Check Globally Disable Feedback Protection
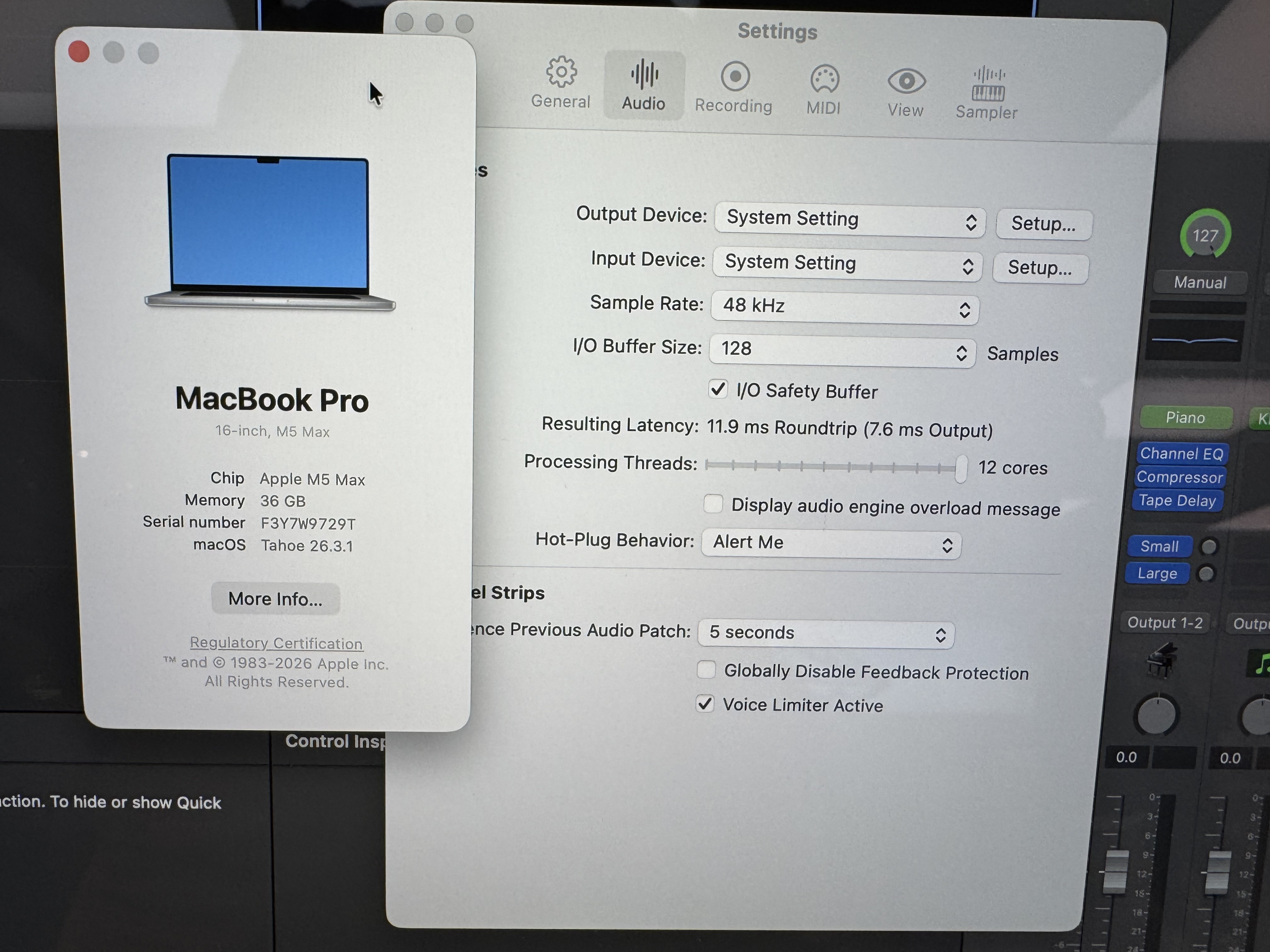The image size is (1270, 952). pos(706,669)
